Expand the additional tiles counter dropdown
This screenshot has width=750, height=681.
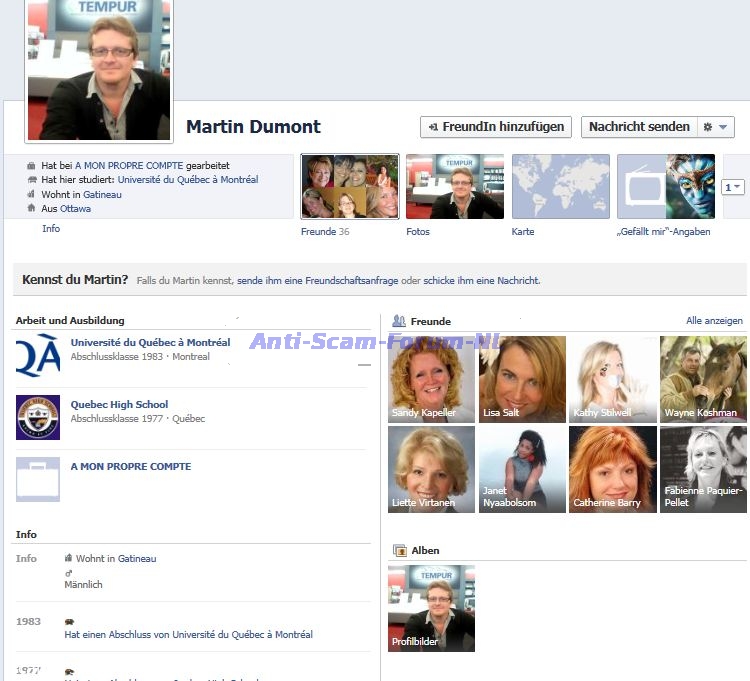732,187
